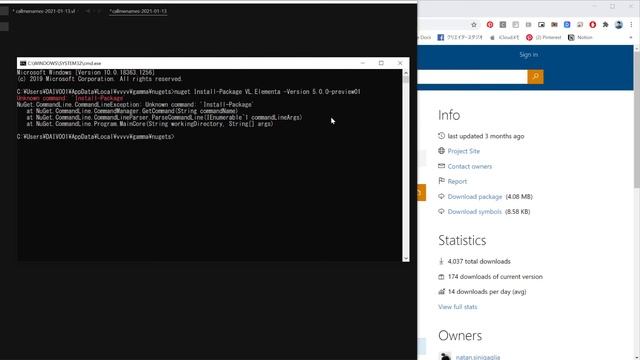Screen dimensions: 640x360
Task: Click 'last updated 3 months ago' text
Action: 486,136
